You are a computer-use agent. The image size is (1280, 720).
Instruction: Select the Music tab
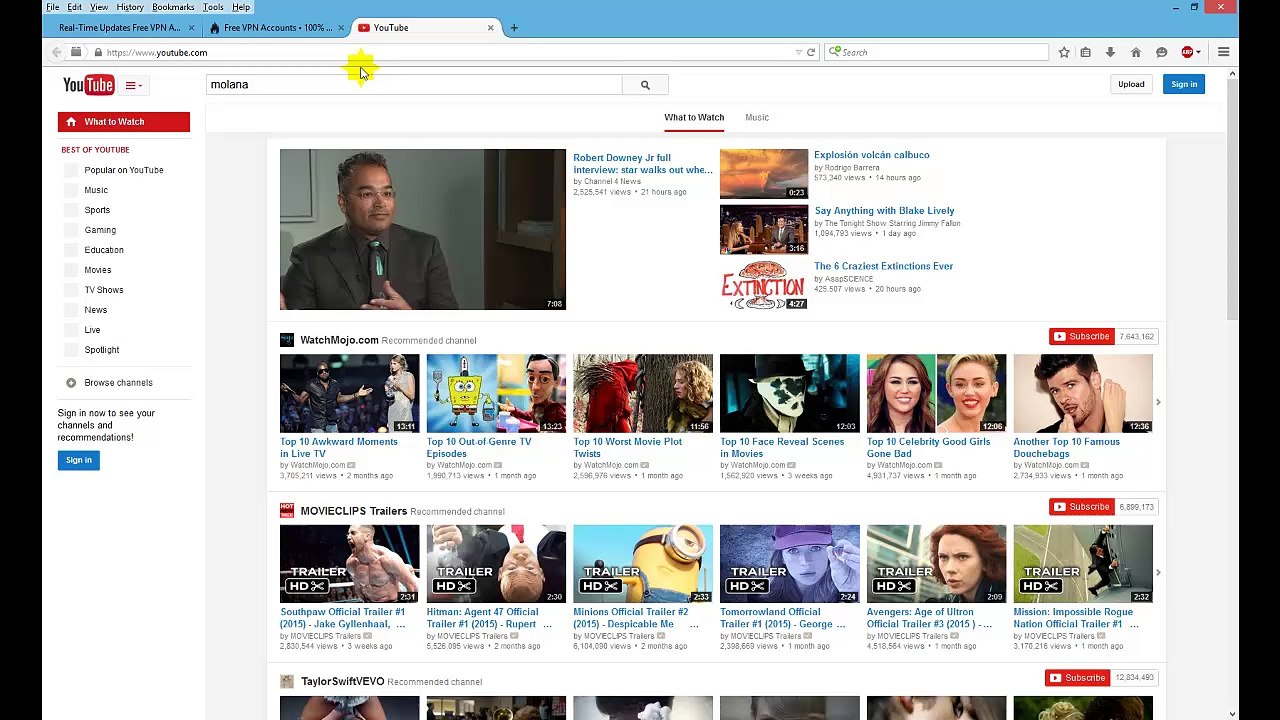757,118
